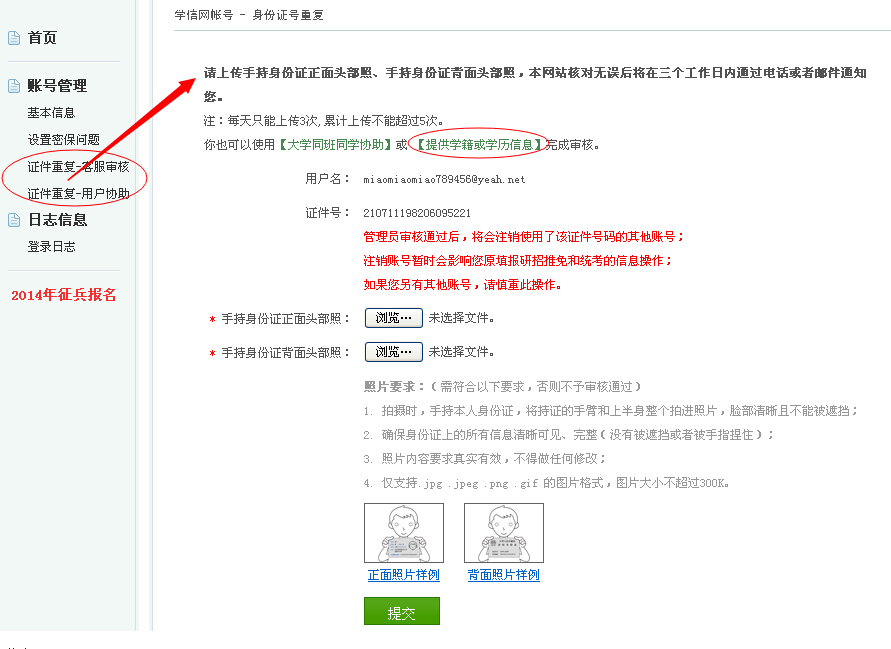Click the document icon beside 首页
This screenshot has width=891, height=649.
coord(14,38)
